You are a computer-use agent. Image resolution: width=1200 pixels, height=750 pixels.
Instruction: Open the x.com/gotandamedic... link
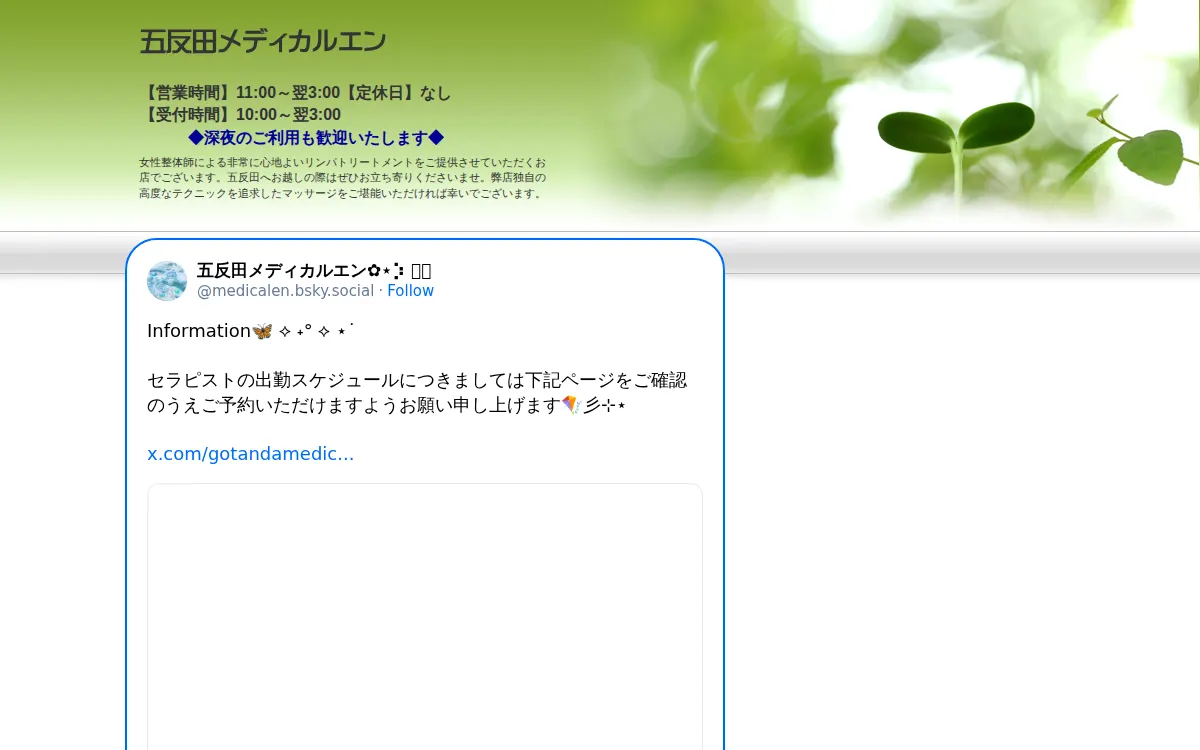pyautogui.click(x=250, y=454)
